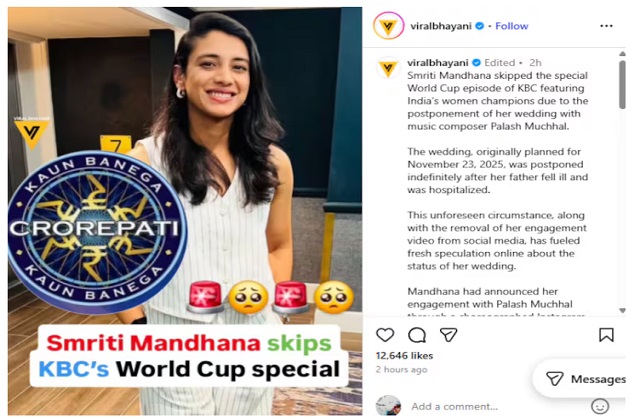The width and height of the screenshot is (640, 420).
Task: Open the emoji picker smiley icon
Action: click(x=600, y=407)
